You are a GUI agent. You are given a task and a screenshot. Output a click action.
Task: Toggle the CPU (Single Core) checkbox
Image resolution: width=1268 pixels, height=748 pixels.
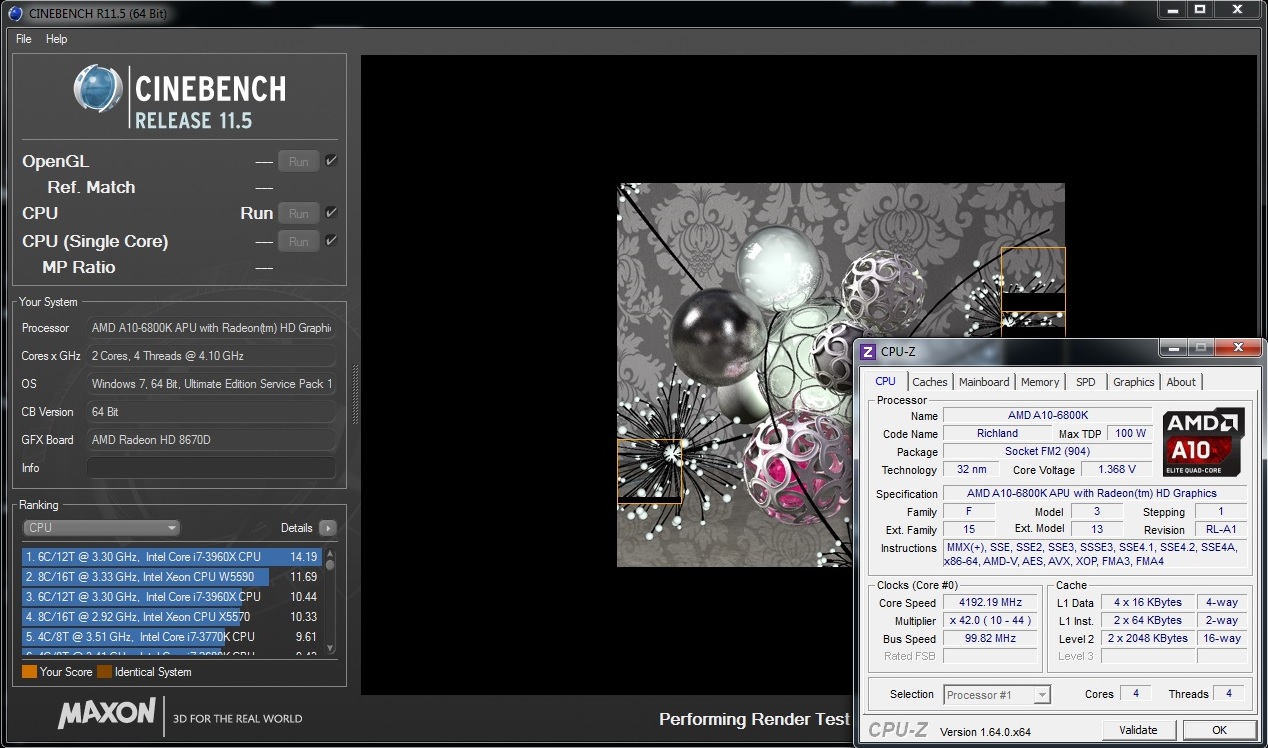331,241
